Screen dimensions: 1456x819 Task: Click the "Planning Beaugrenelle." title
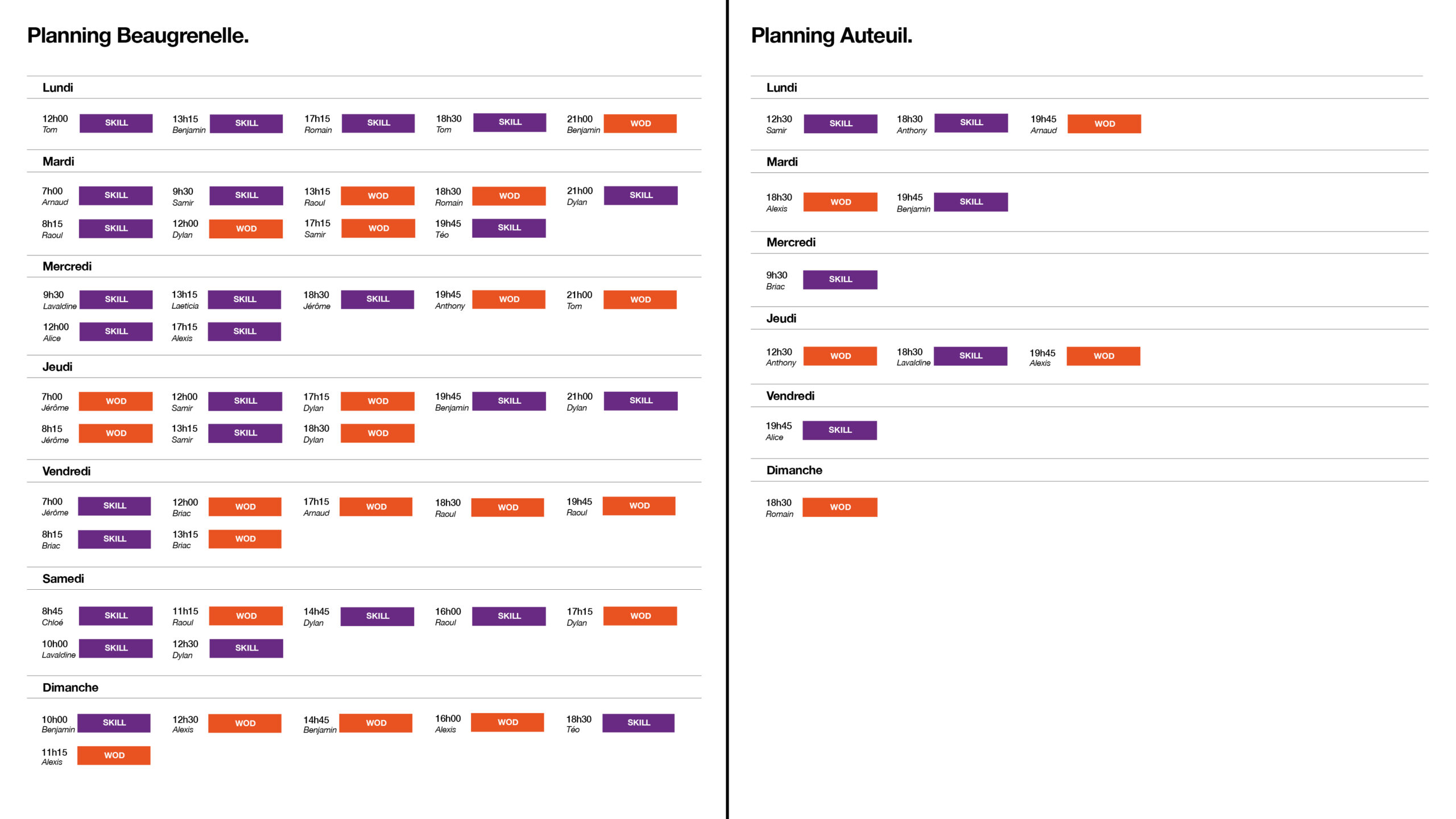(x=138, y=35)
